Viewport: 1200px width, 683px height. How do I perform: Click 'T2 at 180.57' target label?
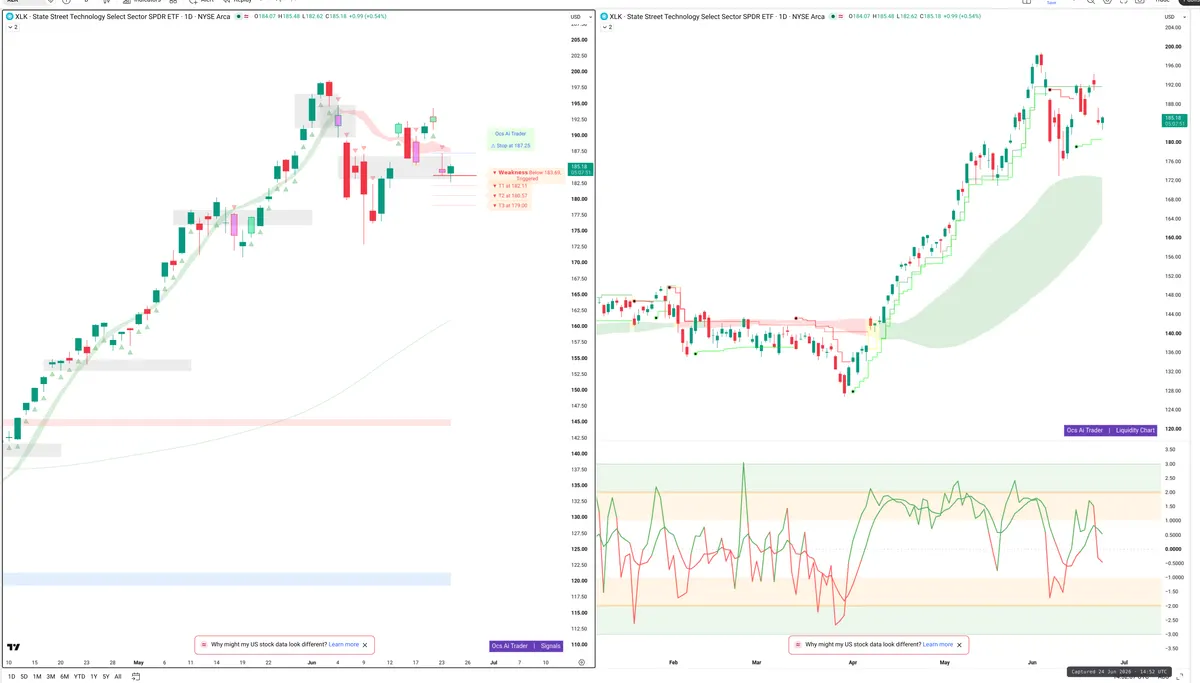510,195
